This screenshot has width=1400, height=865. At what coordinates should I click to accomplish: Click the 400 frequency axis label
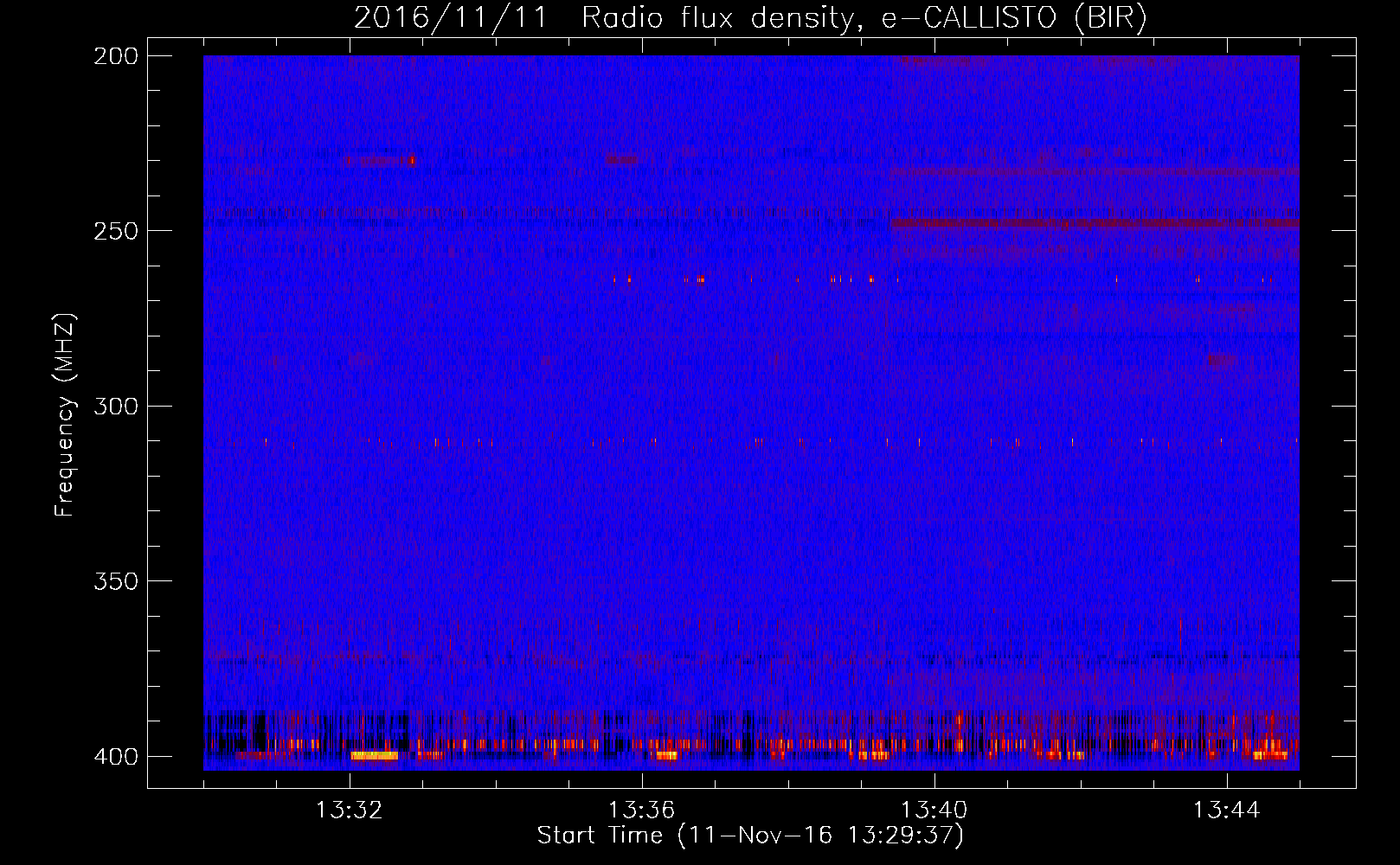pos(116,757)
